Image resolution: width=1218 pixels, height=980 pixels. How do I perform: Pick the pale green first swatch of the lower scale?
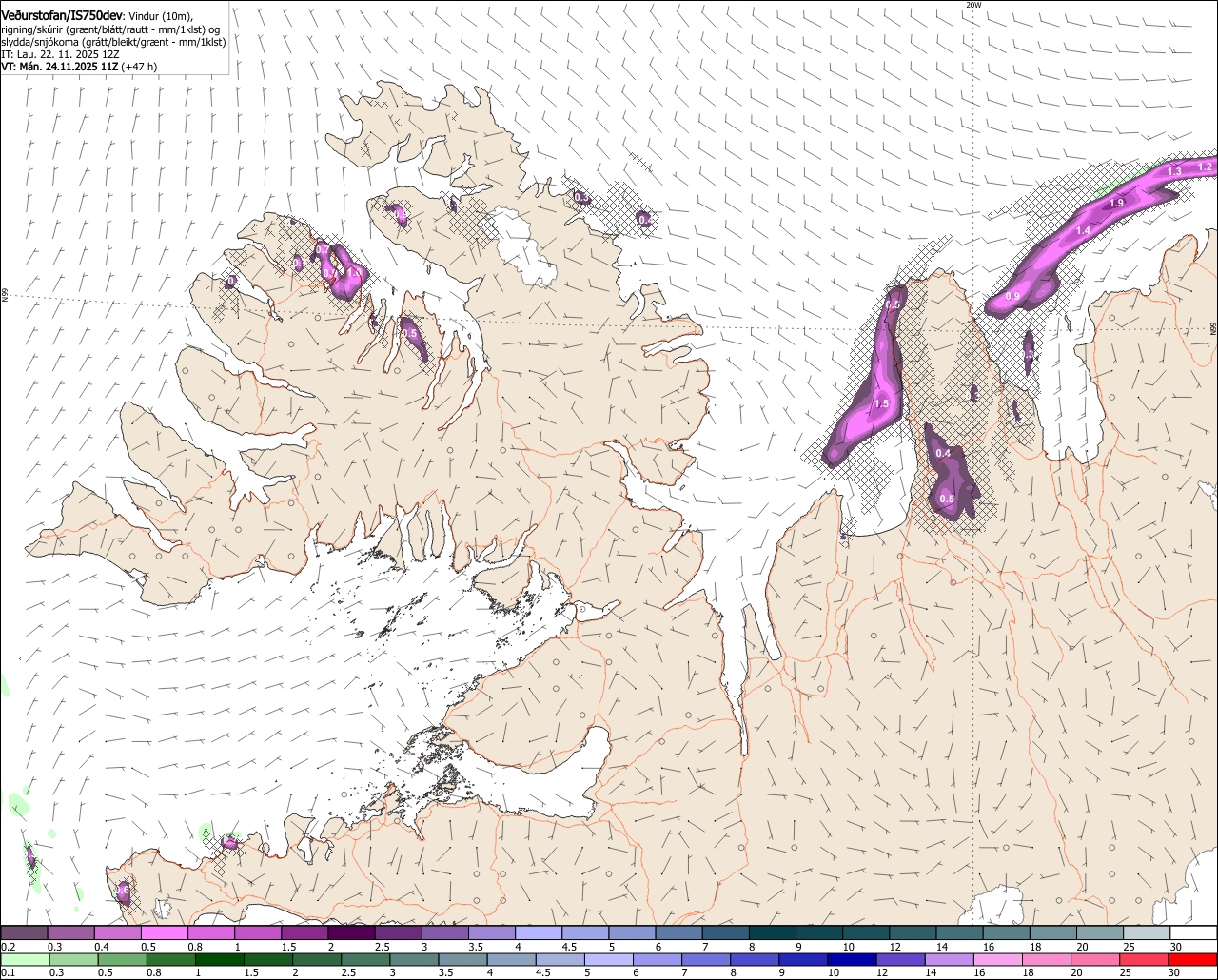pos(24,960)
